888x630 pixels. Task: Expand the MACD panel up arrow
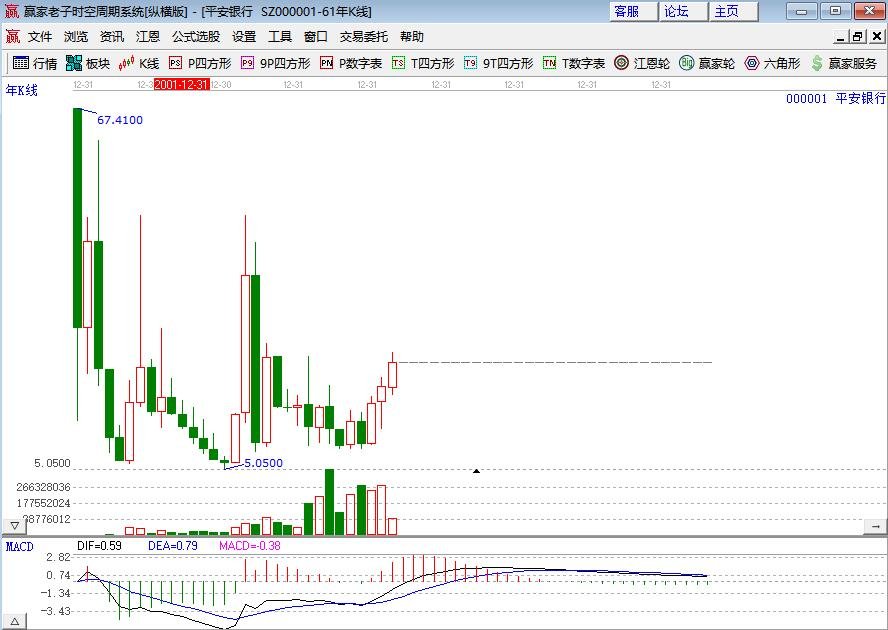coord(15,622)
